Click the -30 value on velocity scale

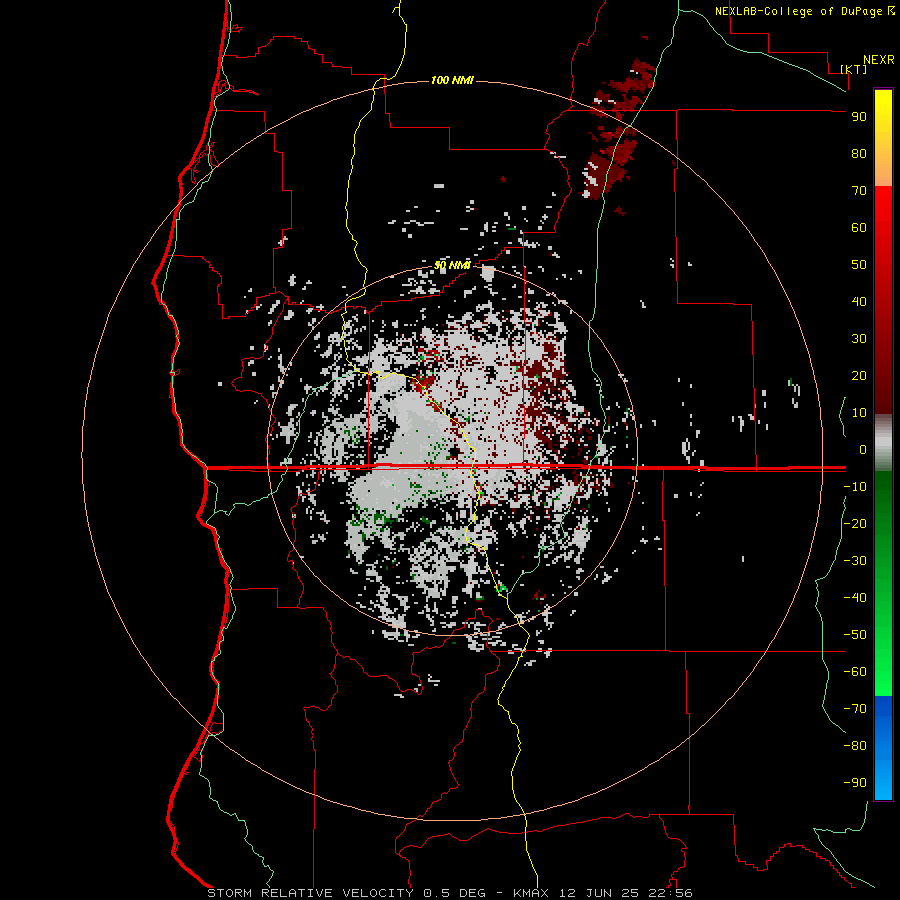(855, 561)
